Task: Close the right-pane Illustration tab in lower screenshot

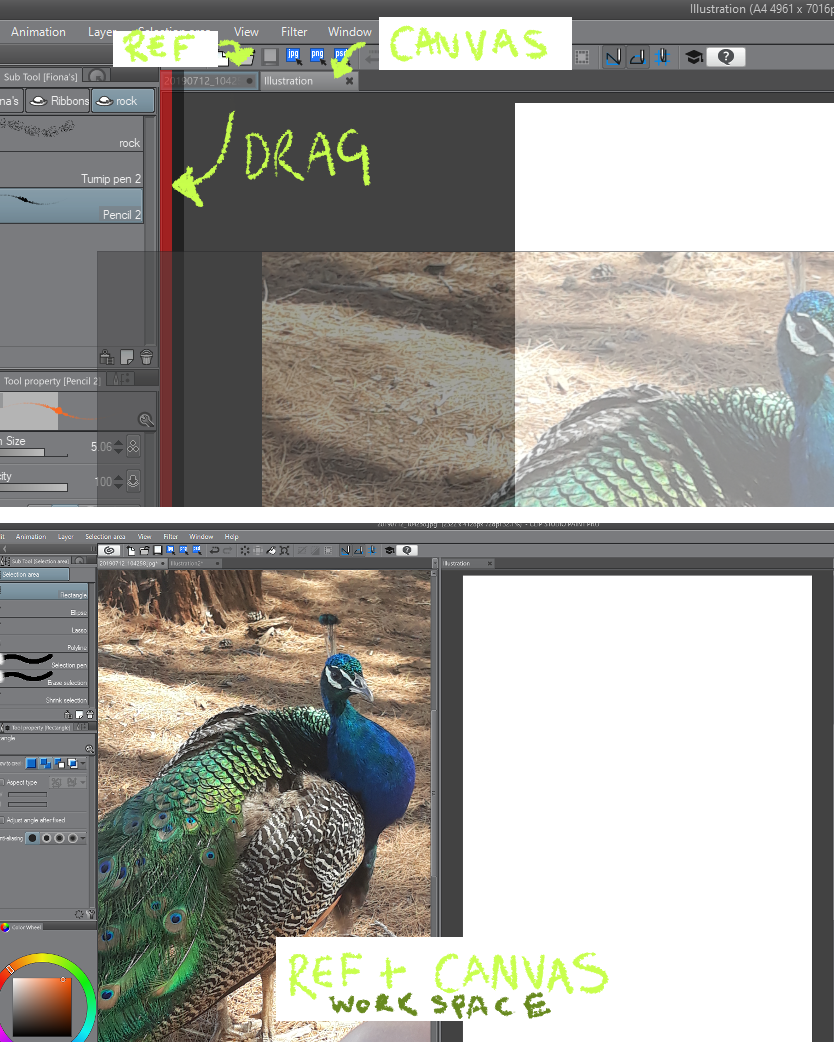Action: pos(490,564)
